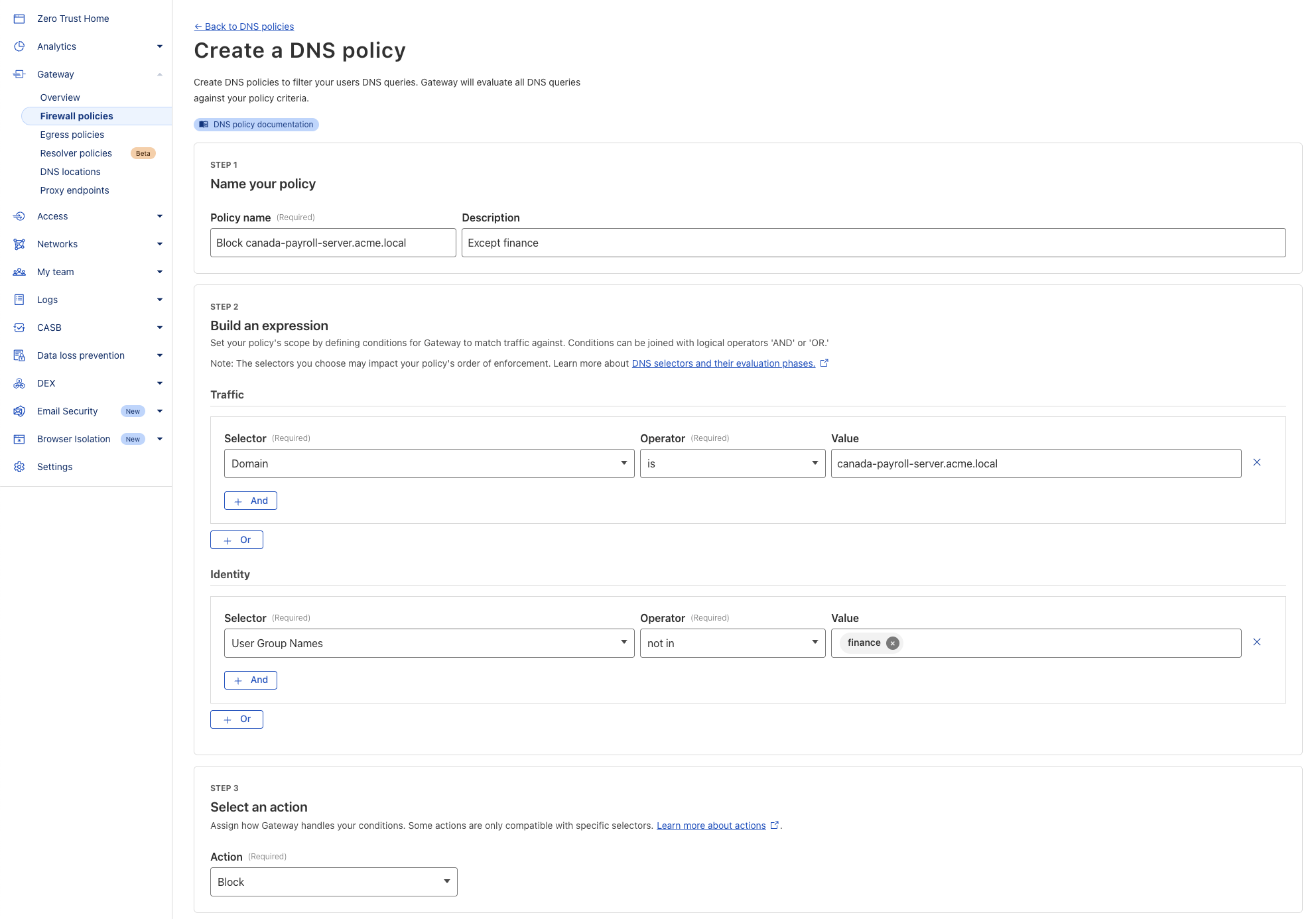The width and height of the screenshot is (1316, 919).
Task: Expand the Networks sidebar menu
Action: tap(159, 244)
